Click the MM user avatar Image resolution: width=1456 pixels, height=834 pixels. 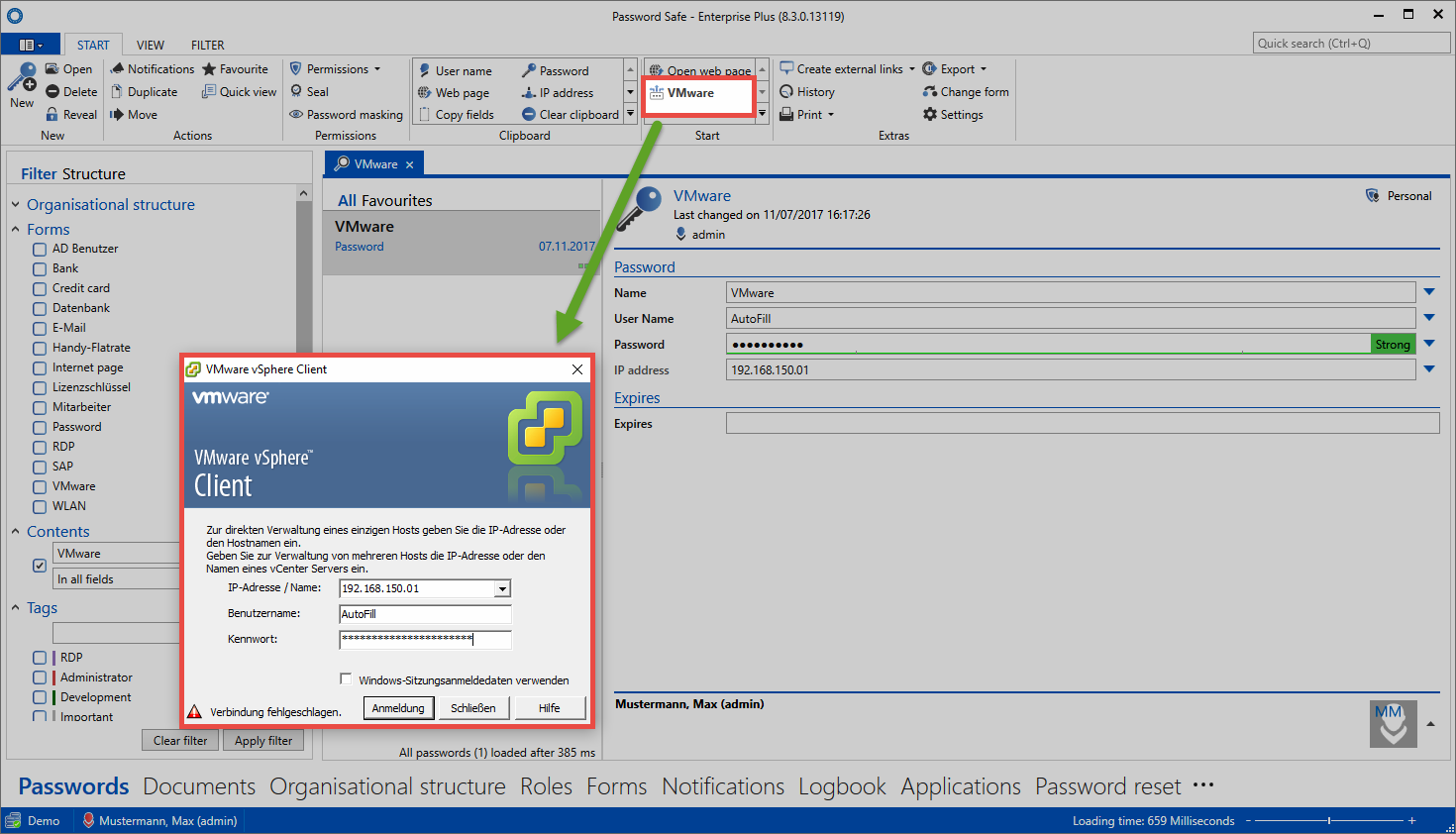[x=1394, y=724]
